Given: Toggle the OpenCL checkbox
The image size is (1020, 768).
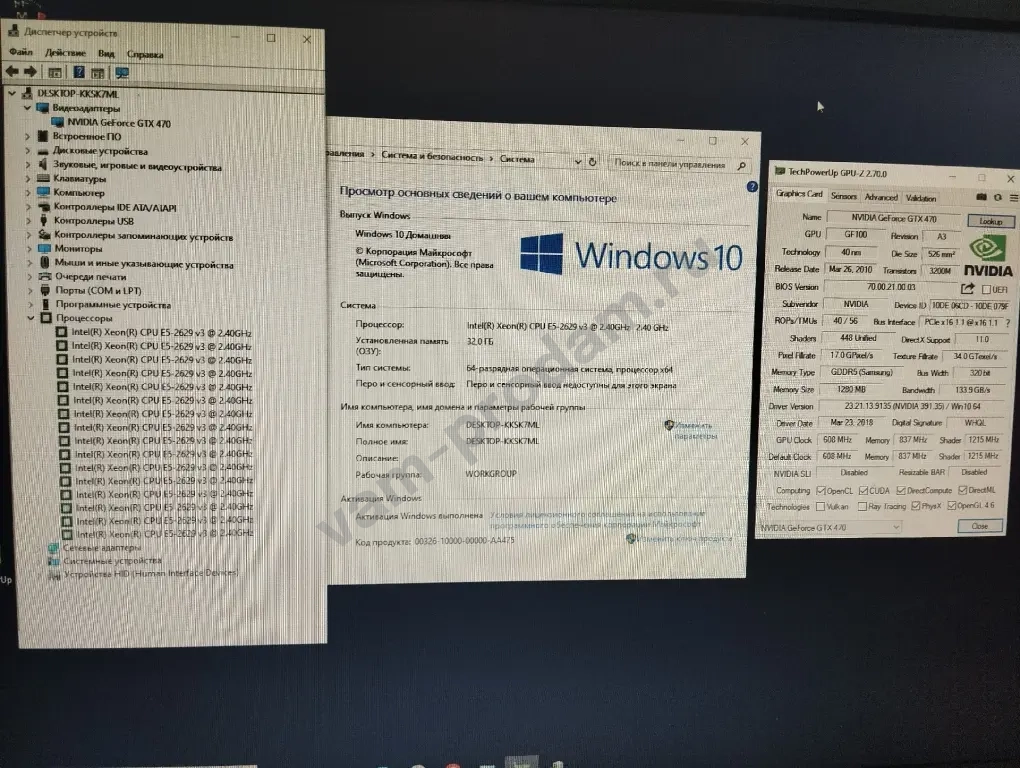Looking at the screenshot, I should coord(821,491).
